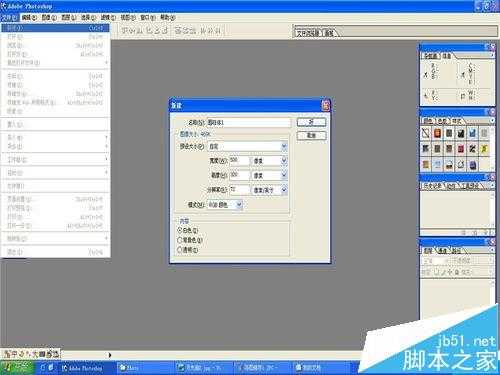This screenshot has width=500, height=375.
Task: Click the 文件 File menu title
Action: tap(10, 17)
